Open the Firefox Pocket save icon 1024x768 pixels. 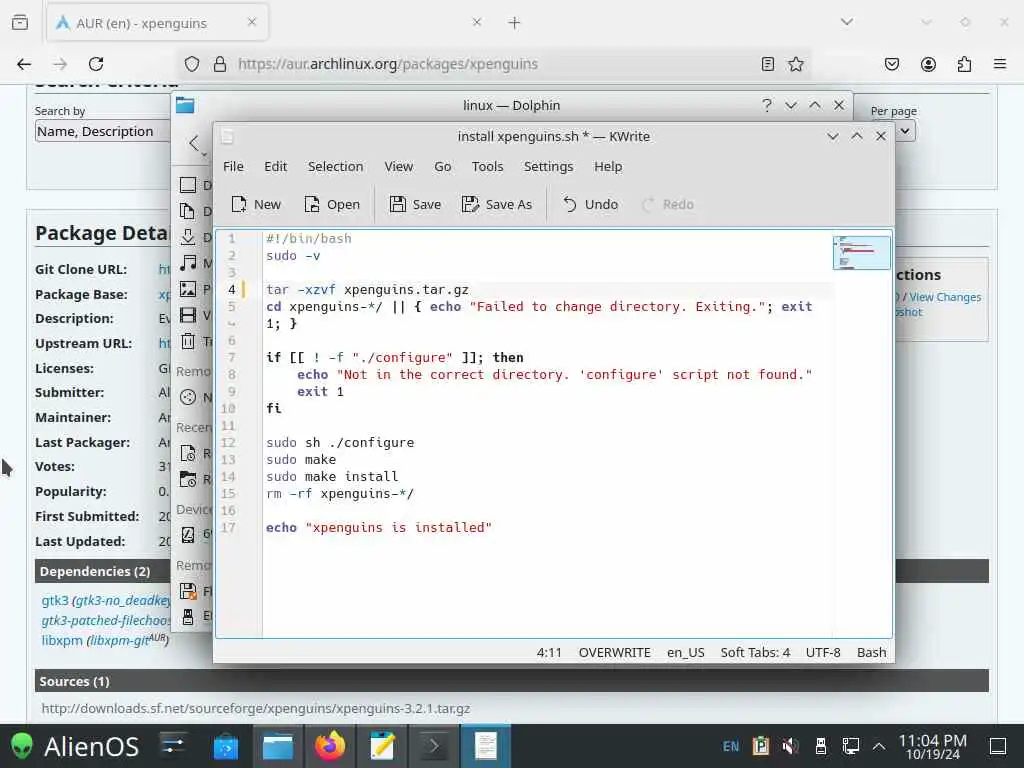(892, 64)
